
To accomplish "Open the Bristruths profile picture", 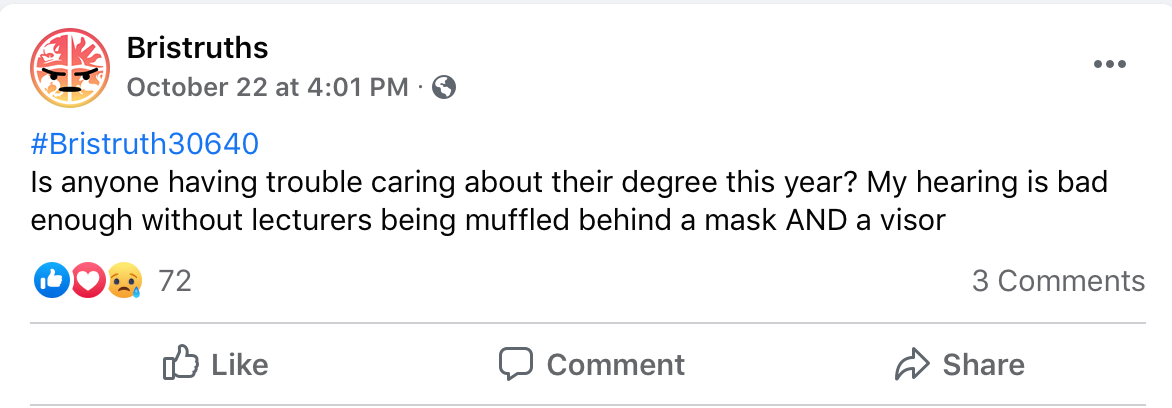I will [x=69, y=68].
